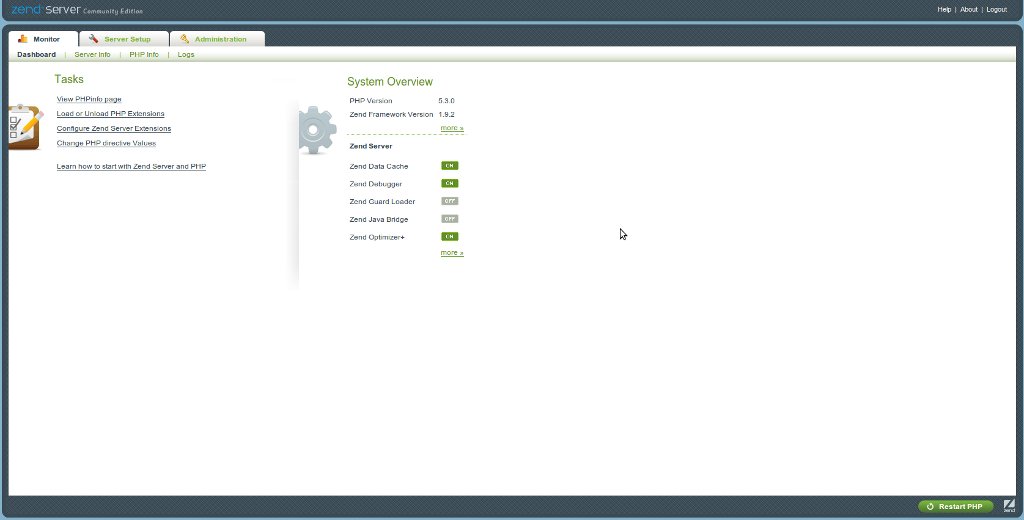Toggle Zend Optimizer+ ON indicator
This screenshot has height=520, width=1024.
pos(449,236)
